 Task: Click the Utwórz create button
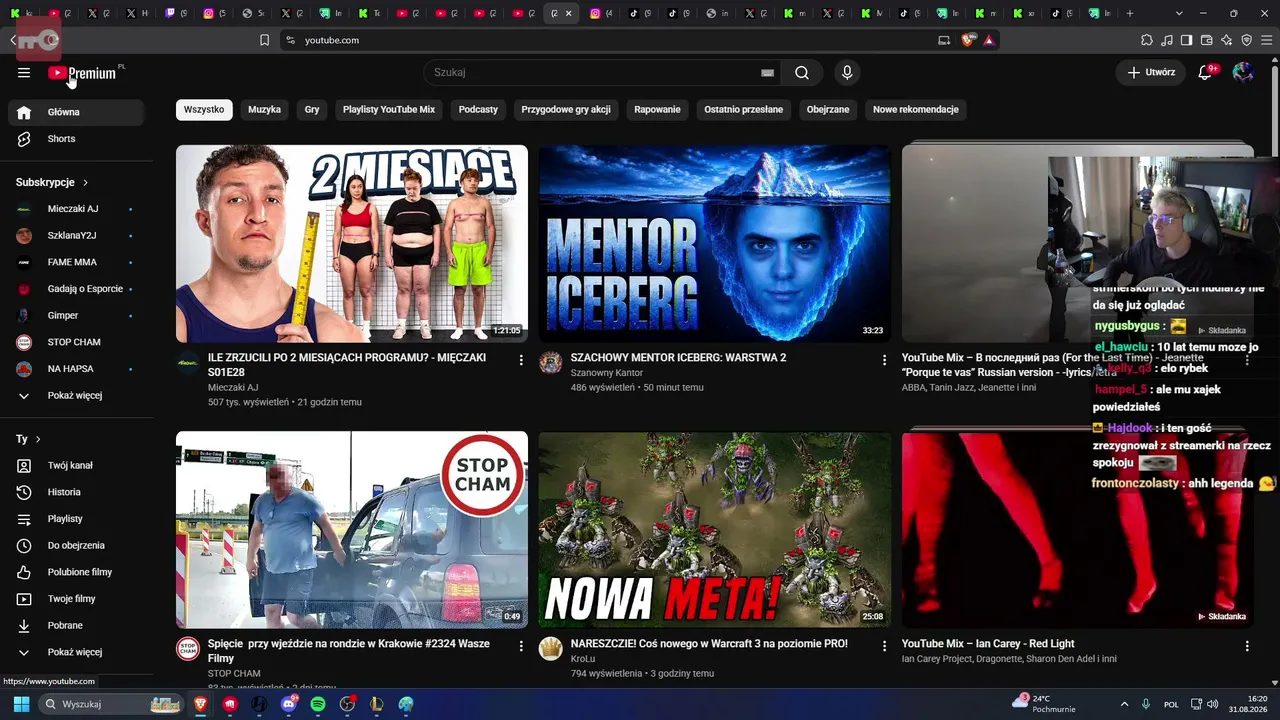point(1151,72)
